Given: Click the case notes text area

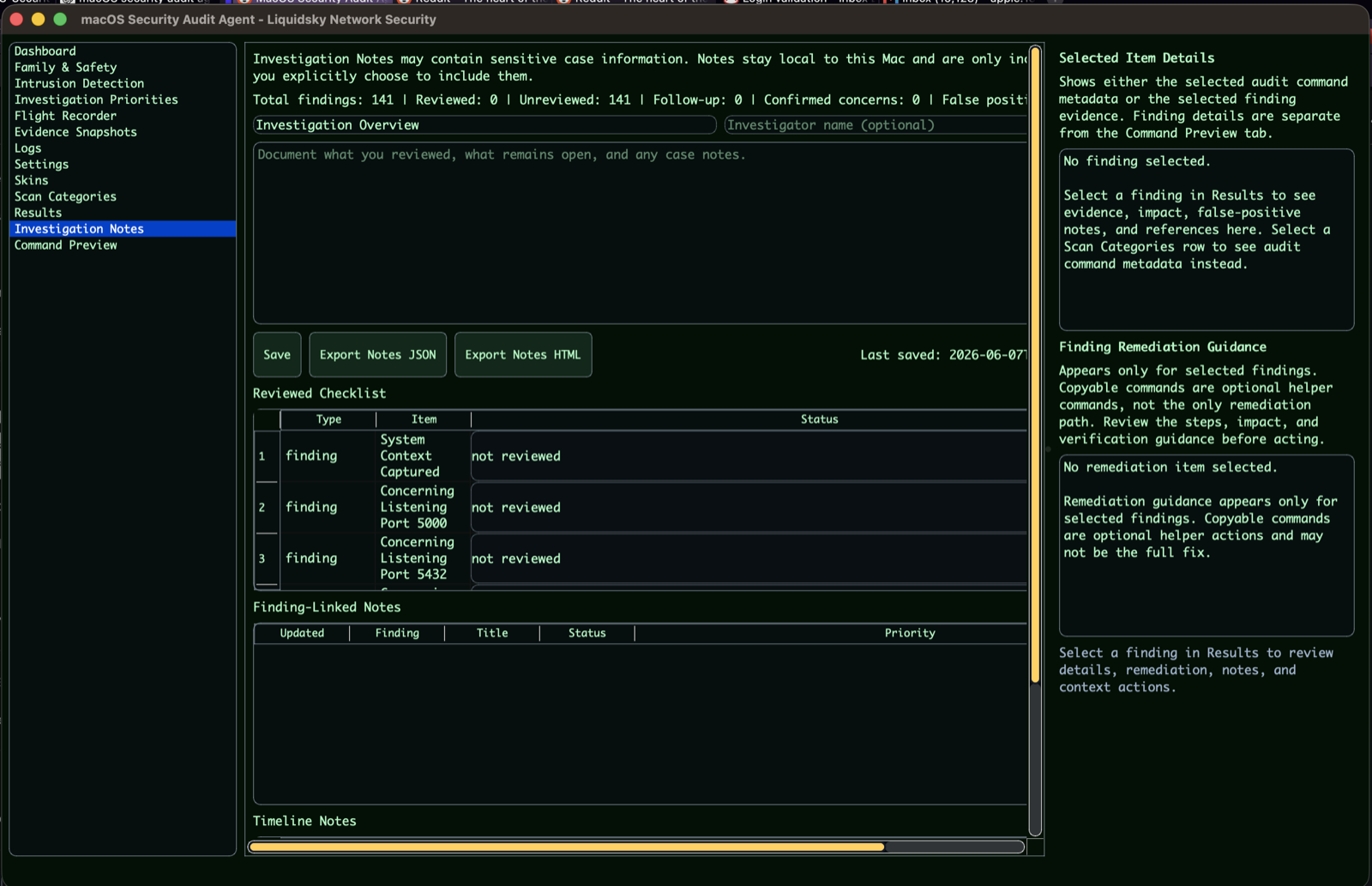Looking at the screenshot, I should (x=640, y=233).
